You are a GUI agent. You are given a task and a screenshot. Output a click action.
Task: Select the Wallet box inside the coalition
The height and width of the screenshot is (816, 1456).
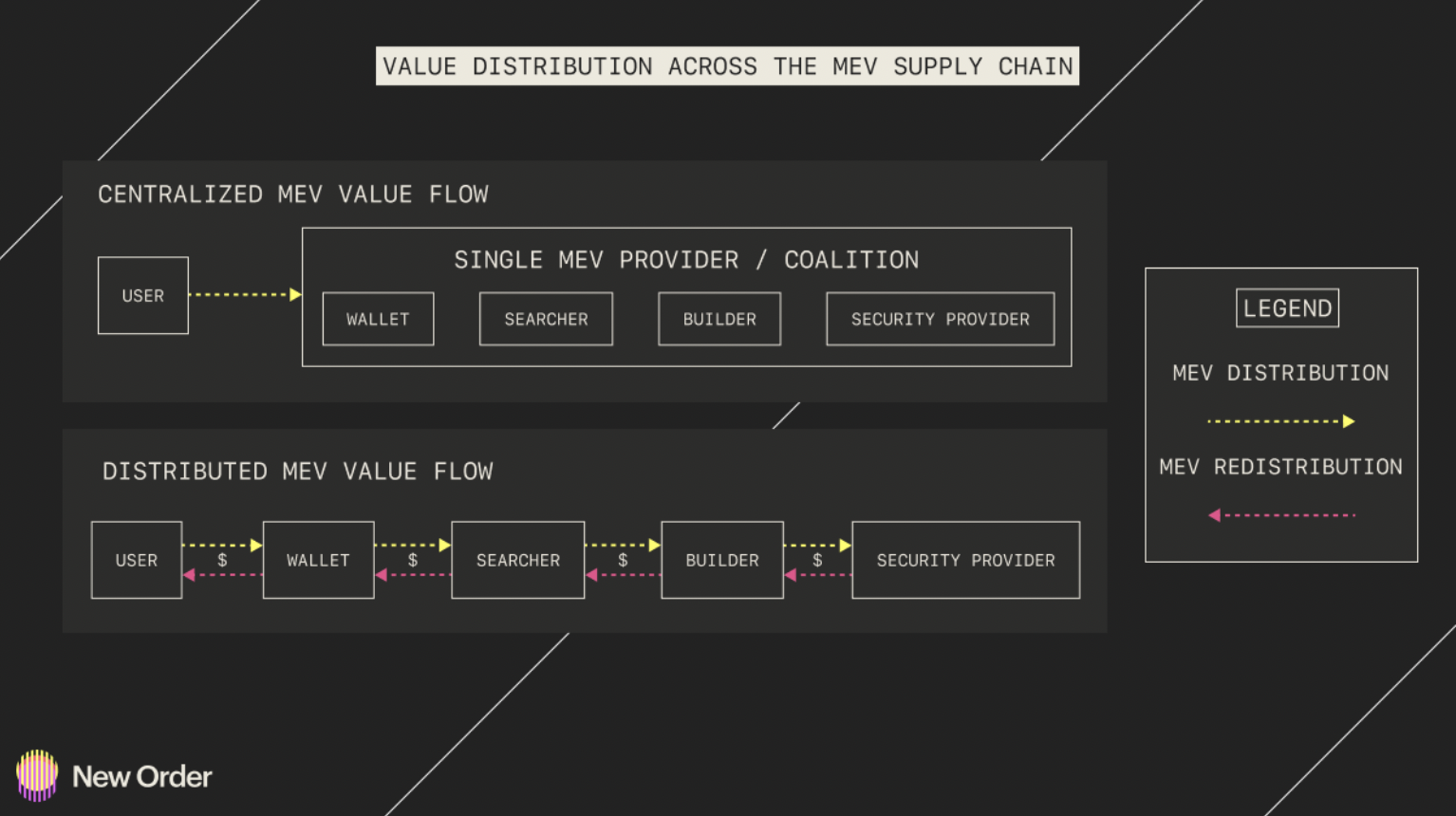(x=378, y=319)
